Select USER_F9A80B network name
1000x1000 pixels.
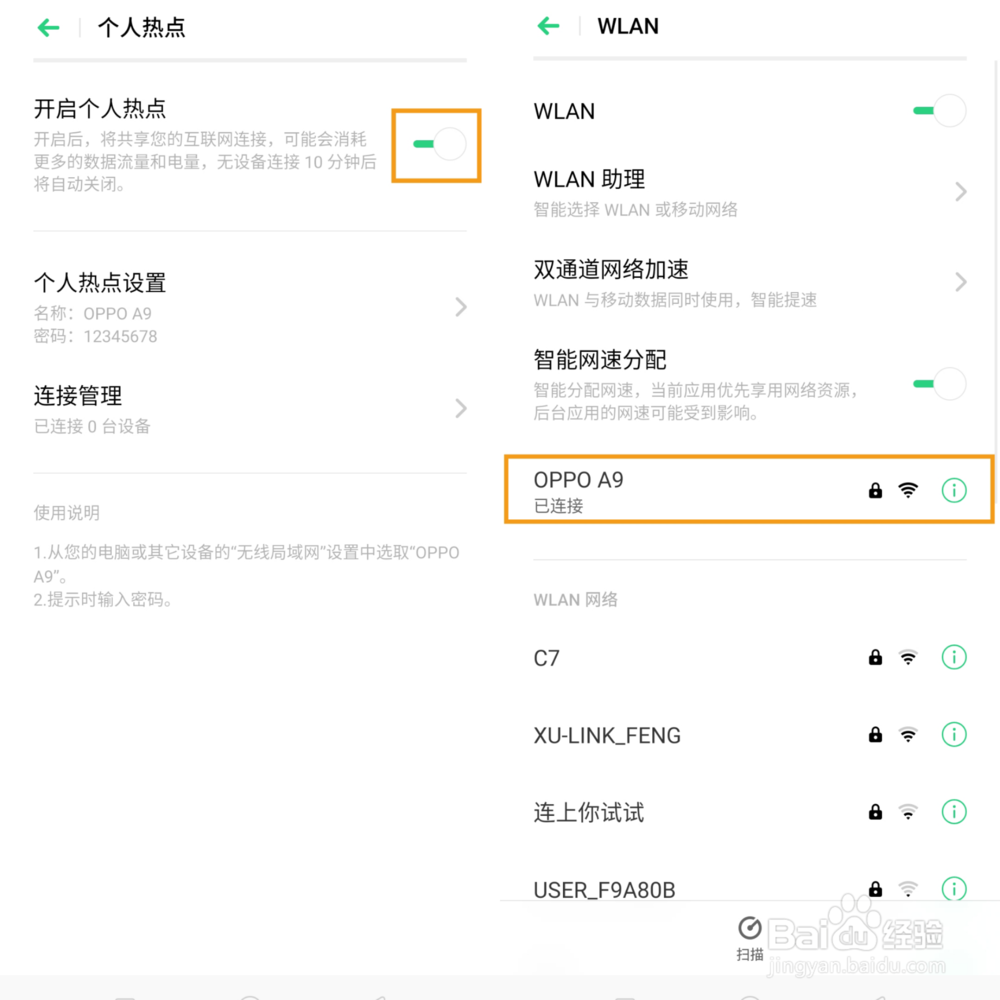pos(604,890)
